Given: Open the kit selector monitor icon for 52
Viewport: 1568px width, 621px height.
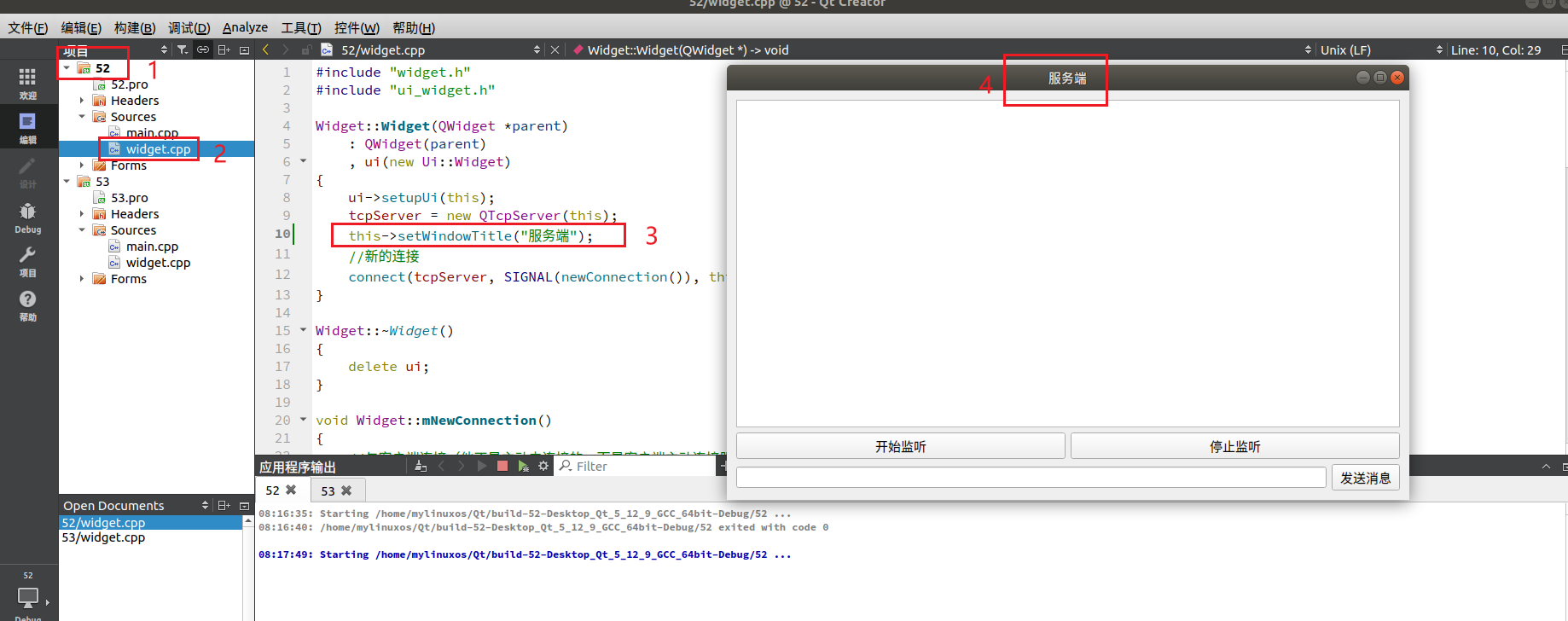Looking at the screenshot, I should point(28,597).
